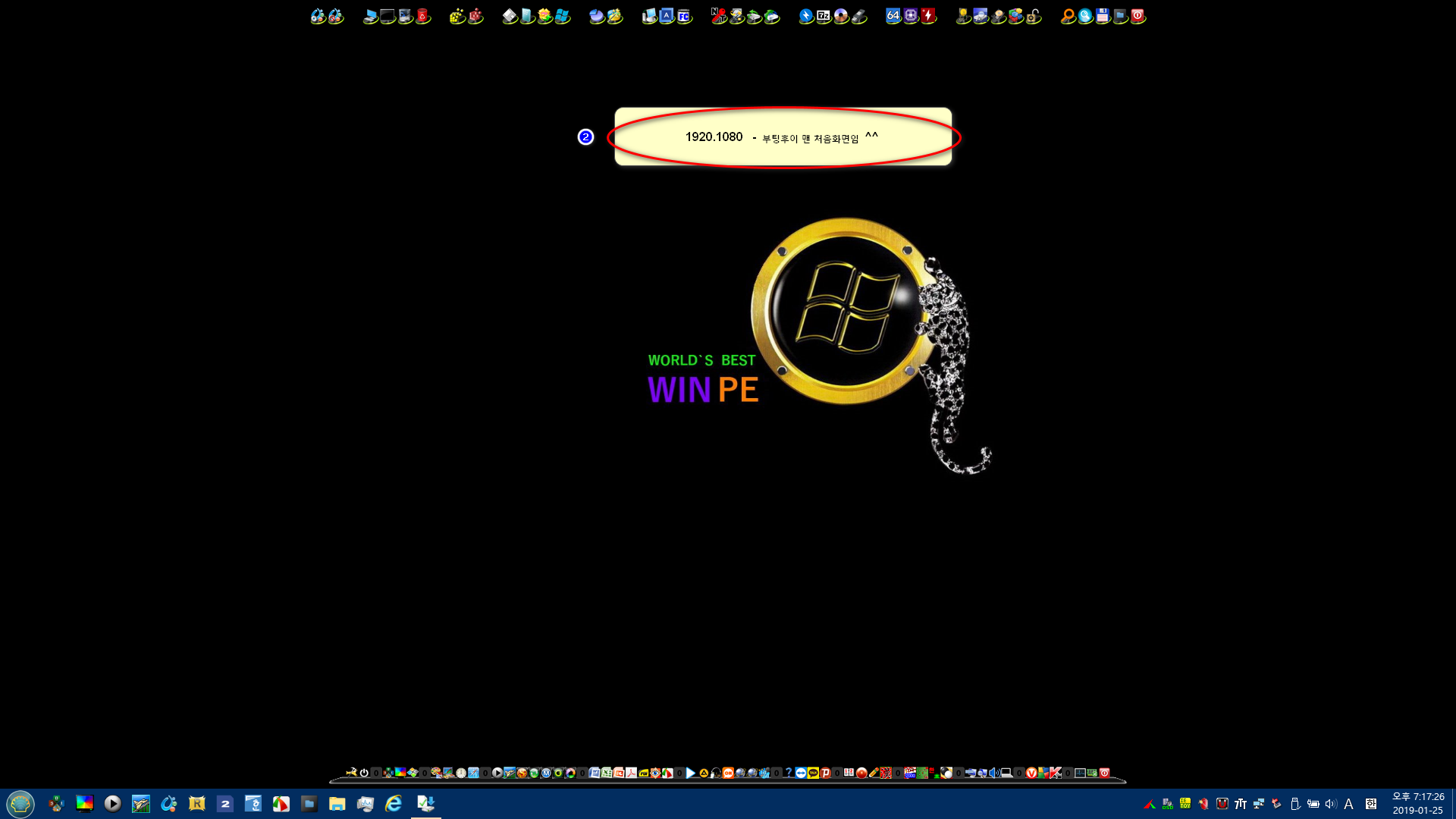Screen dimensions: 1456x819
Task: Open the Start orb menu
Action: [20, 804]
